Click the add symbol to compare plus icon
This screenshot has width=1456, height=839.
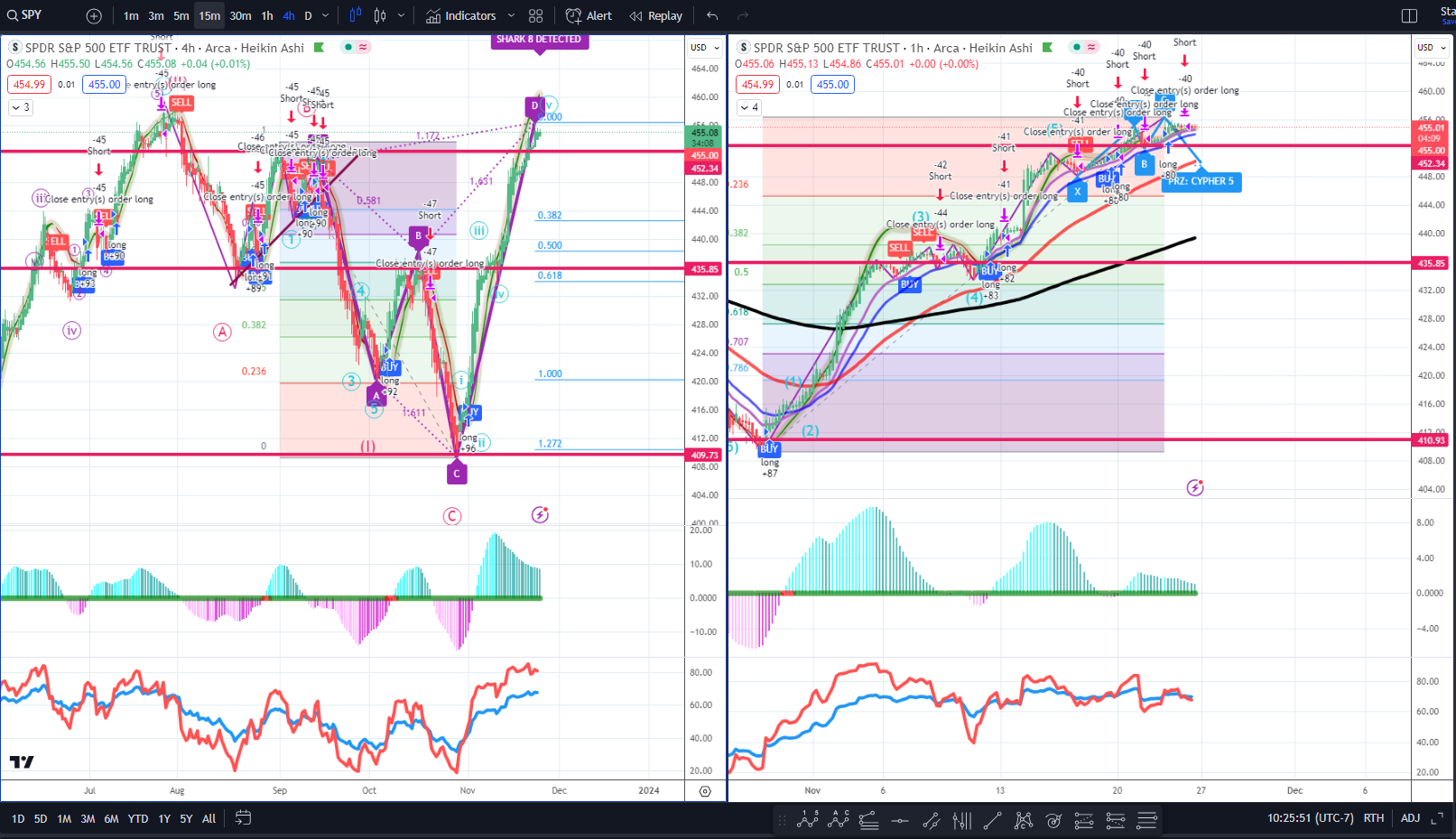coord(94,16)
